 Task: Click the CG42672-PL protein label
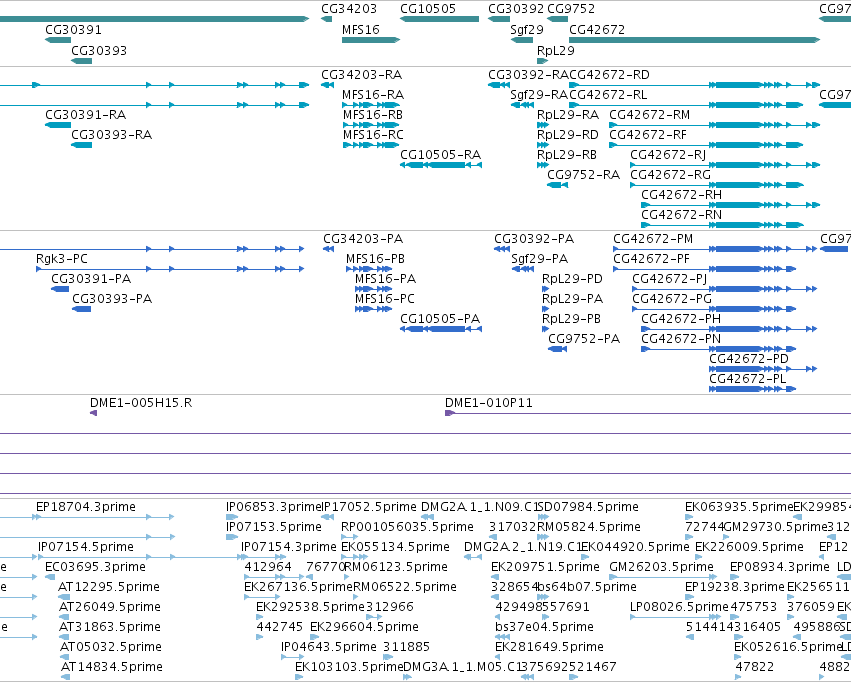coord(747,379)
